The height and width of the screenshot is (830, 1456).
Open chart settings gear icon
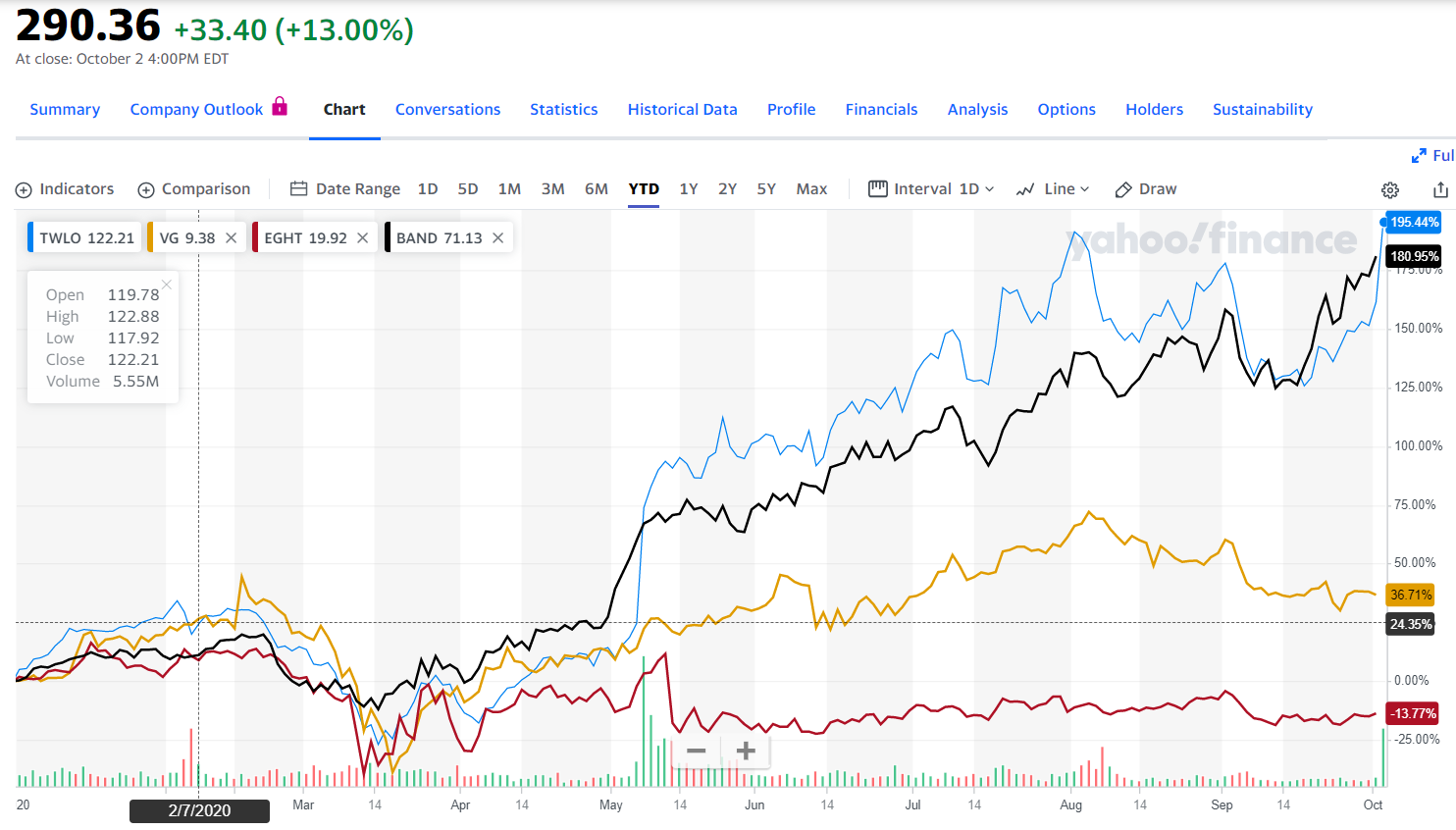[1390, 190]
